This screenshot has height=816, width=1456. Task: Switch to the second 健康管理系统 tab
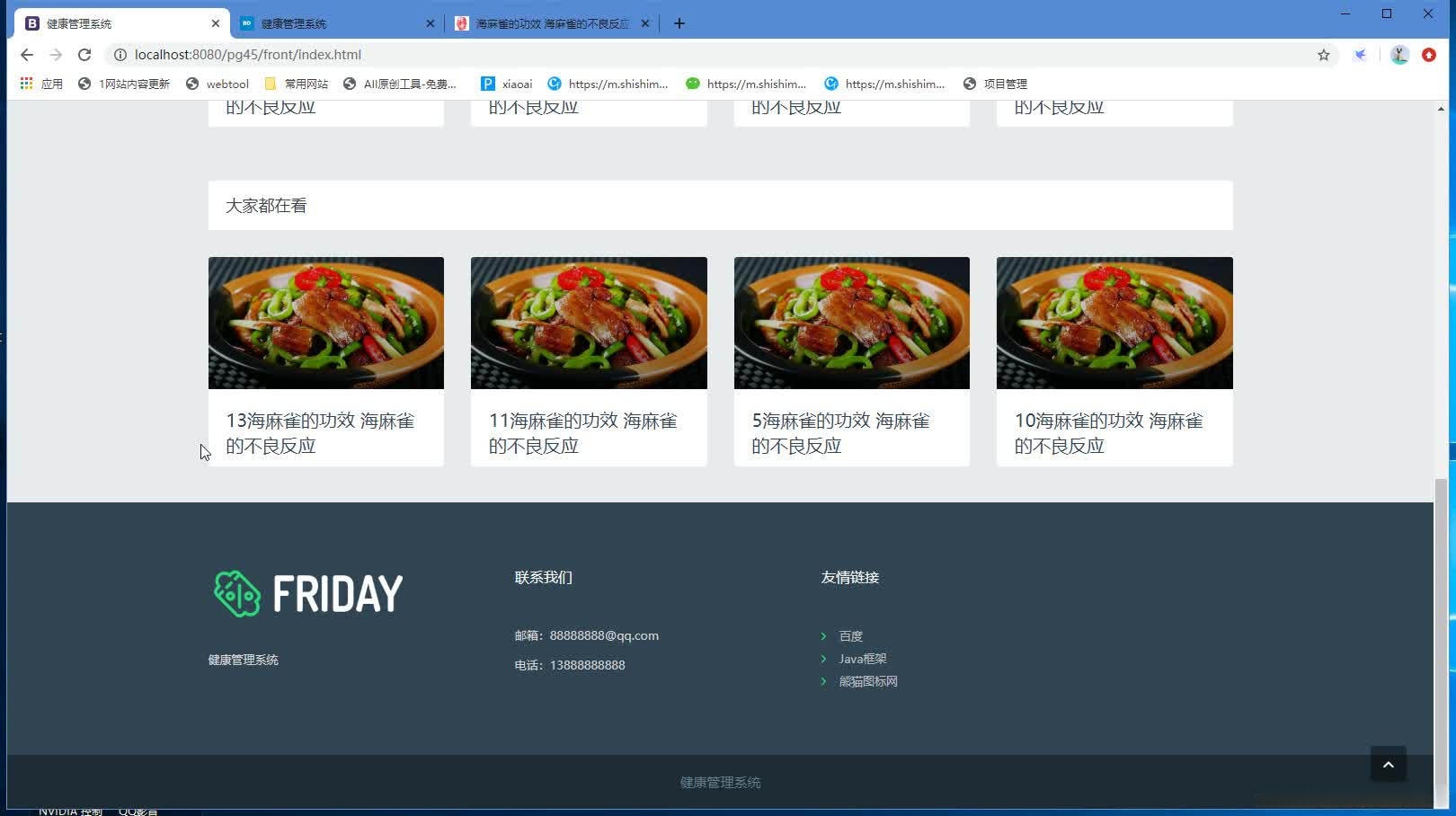[337, 23]
